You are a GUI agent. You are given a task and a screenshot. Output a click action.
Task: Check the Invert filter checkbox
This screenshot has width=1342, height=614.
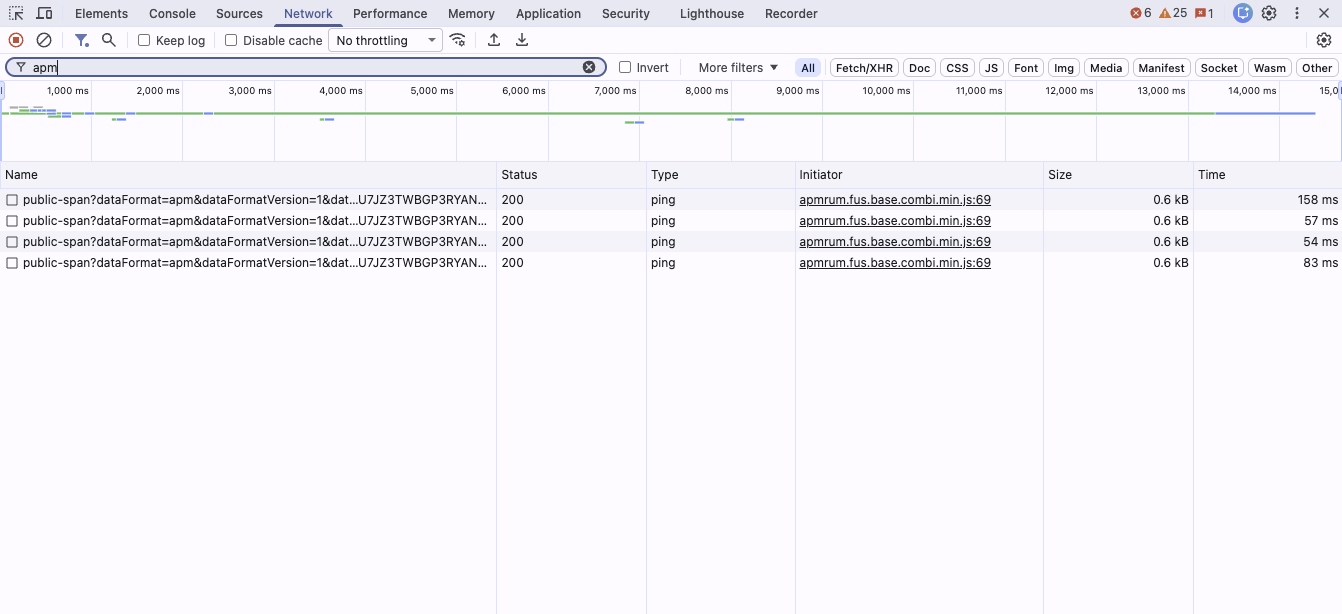[x=625, y=67]
